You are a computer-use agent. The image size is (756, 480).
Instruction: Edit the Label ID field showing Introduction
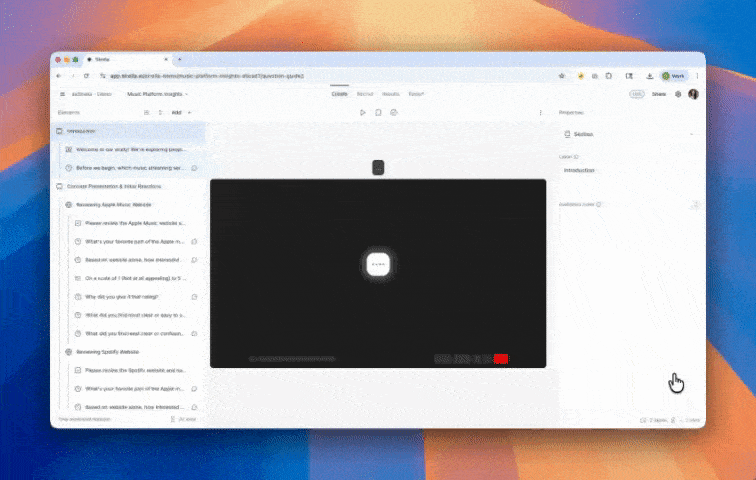point(629,170)
